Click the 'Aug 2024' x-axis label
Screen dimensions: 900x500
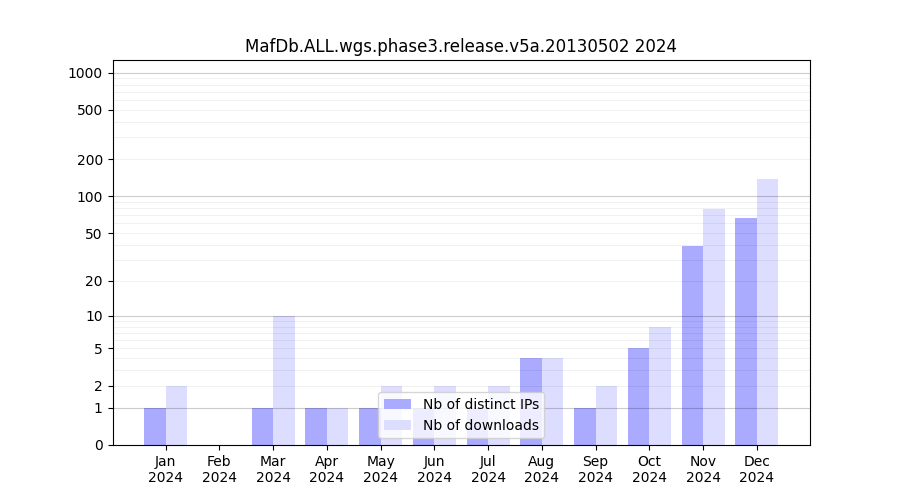coord(542,469)
